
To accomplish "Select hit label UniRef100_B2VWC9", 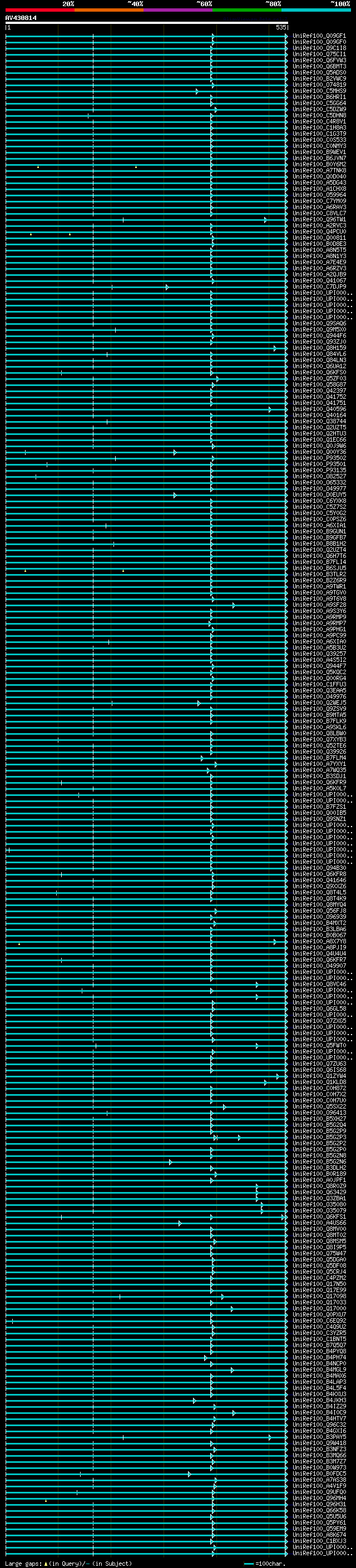I will [x=319, y=78].
